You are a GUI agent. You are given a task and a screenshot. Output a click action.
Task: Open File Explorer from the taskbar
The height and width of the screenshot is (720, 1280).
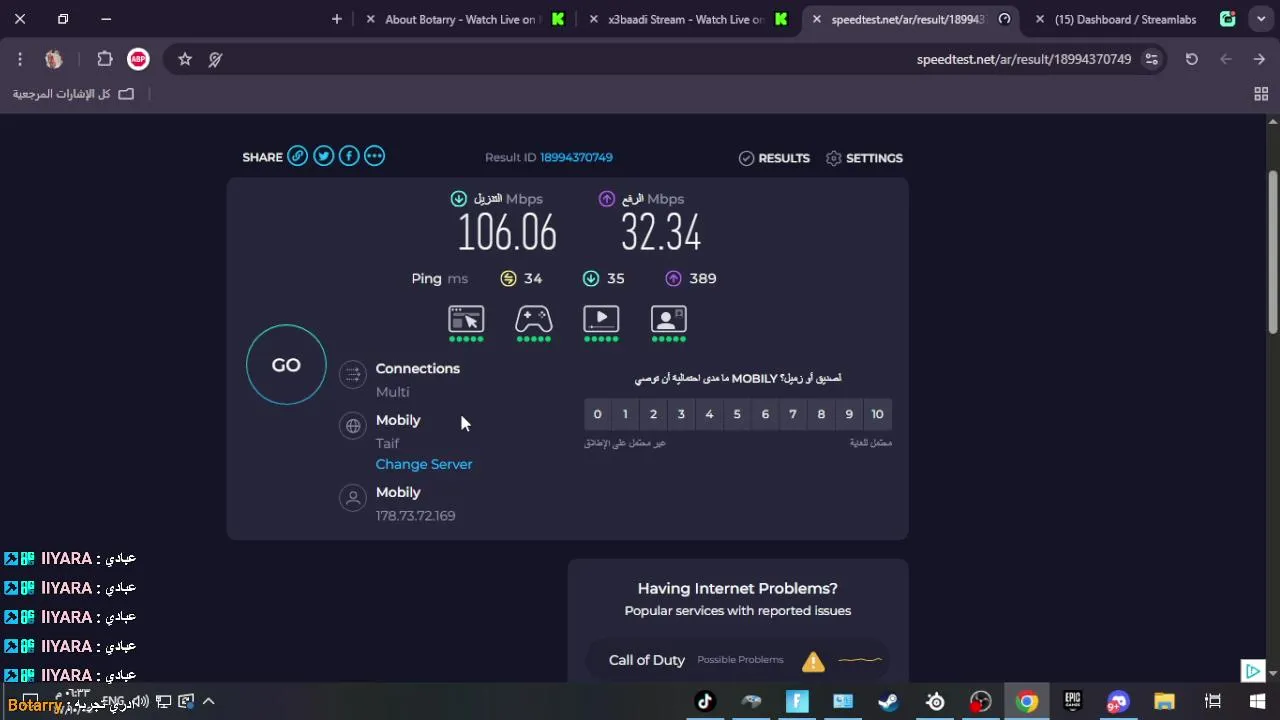[1164, 701]
